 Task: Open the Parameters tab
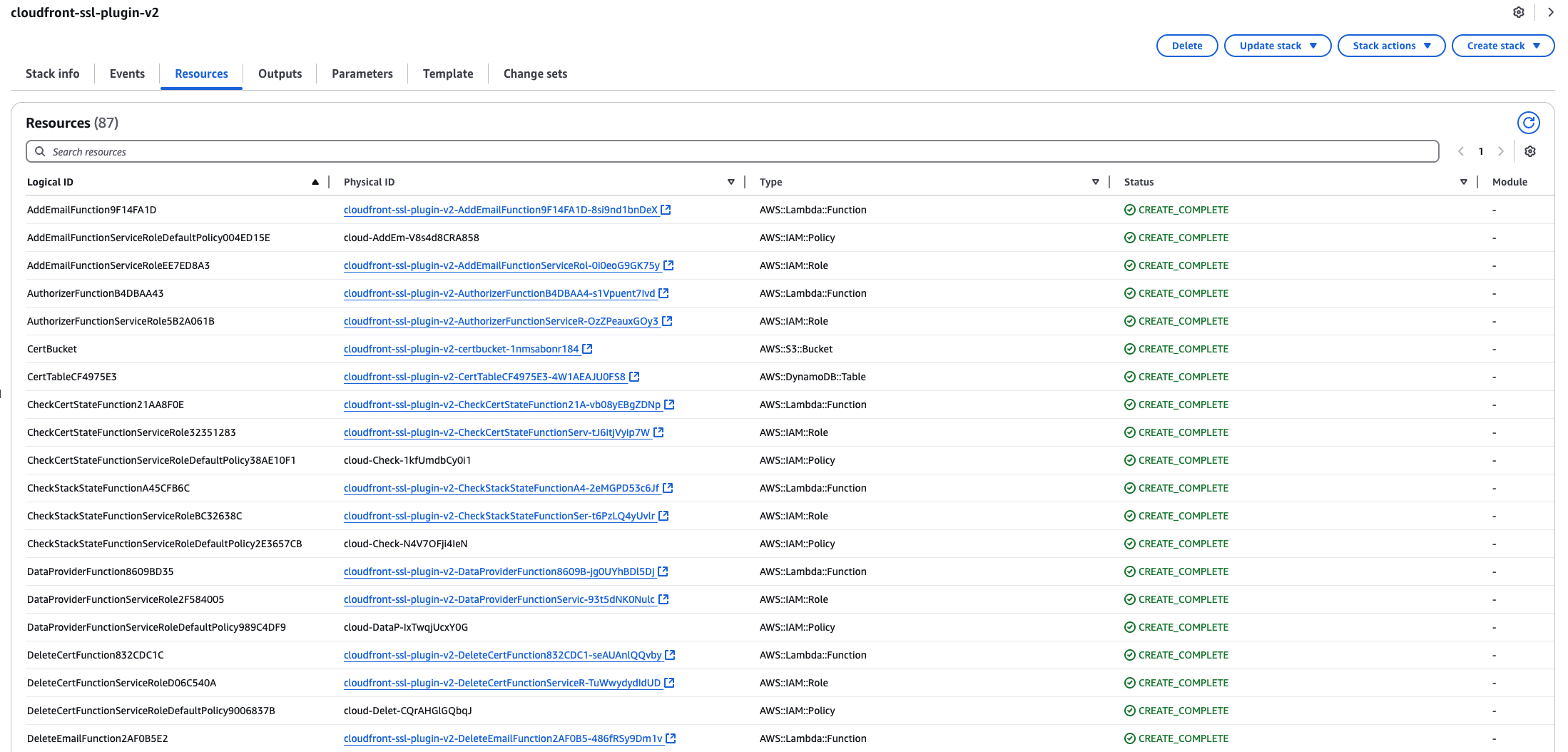tap(362, 73)
